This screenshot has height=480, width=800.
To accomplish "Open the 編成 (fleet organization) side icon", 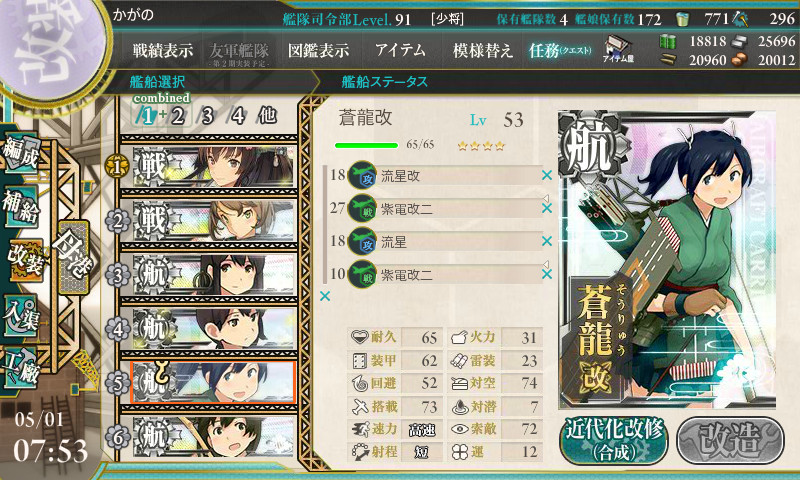I will point(21,151).
